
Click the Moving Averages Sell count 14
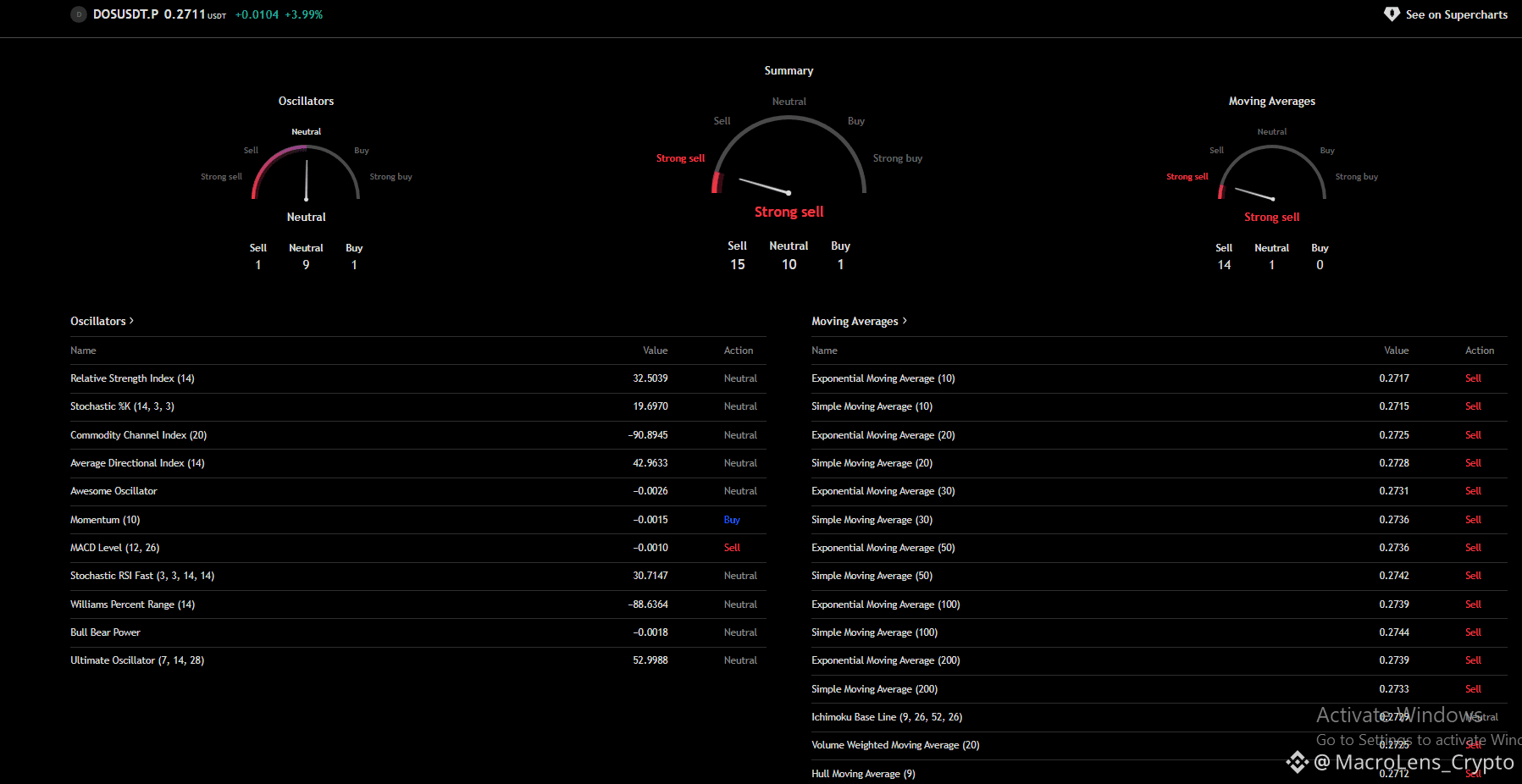click(x=1224, y=265)
